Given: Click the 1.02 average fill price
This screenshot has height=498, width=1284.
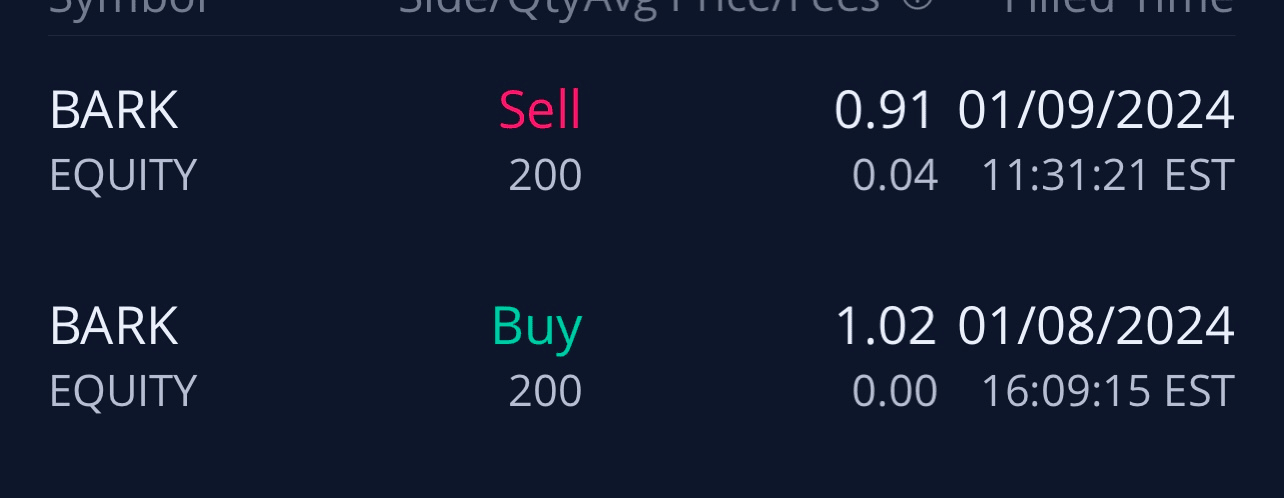Looking at the screenshot, I should (x=885, y=326).
